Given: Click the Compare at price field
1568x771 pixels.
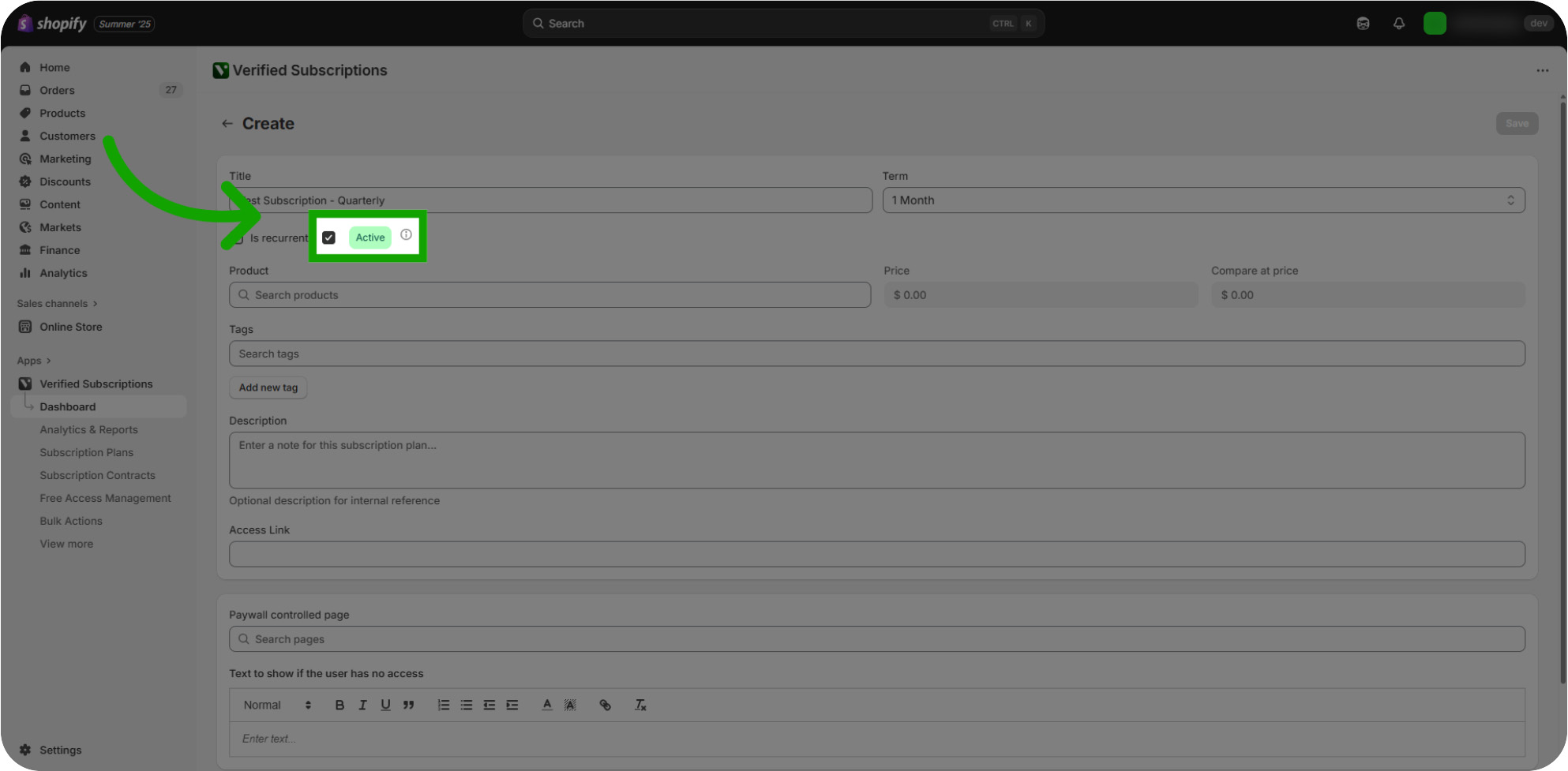Looking at the screenshot, I should (1368, 295).
